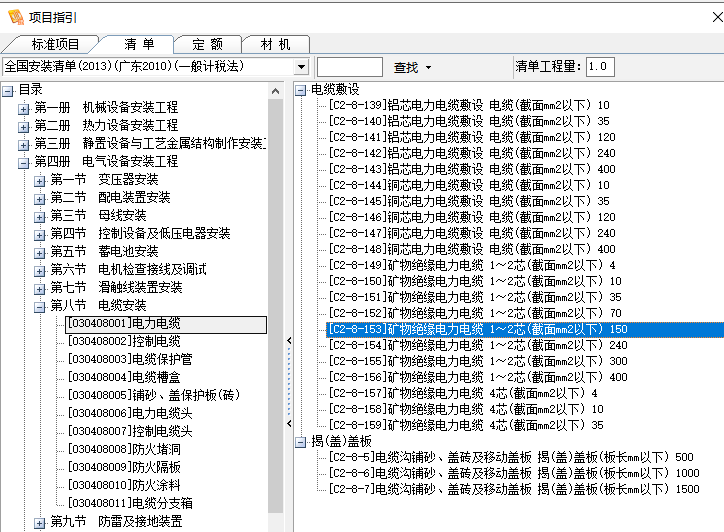Image resolution: width=724 pixels, height=532 pixels.
Task: Select [C2-8-151]矿物绝缘电力电缆 1~2芯 35
Action: (475, 297)
